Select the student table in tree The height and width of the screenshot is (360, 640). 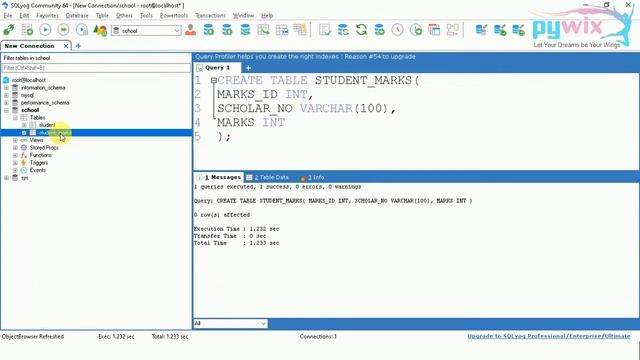(47, 125)
